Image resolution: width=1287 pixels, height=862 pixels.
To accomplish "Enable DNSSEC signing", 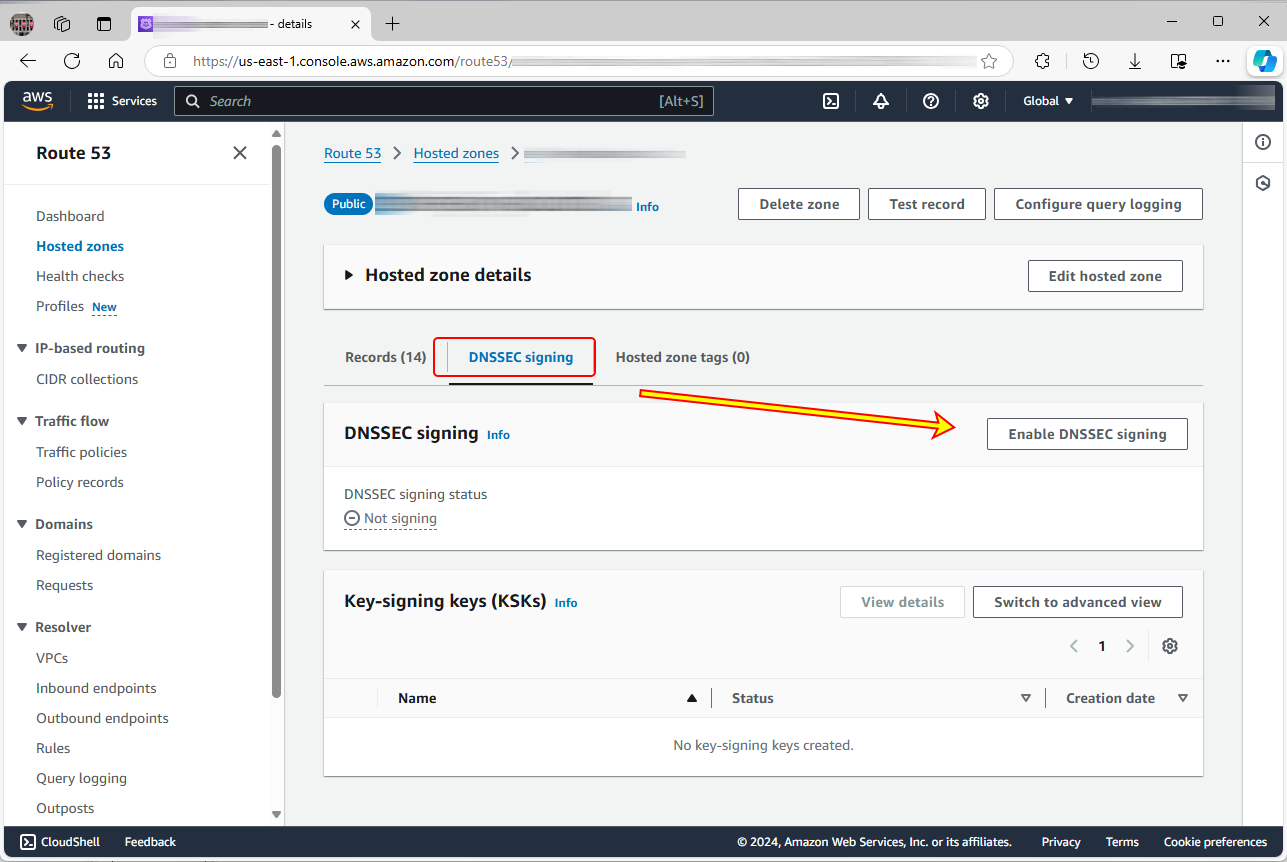I will [x=1087, y=433].
